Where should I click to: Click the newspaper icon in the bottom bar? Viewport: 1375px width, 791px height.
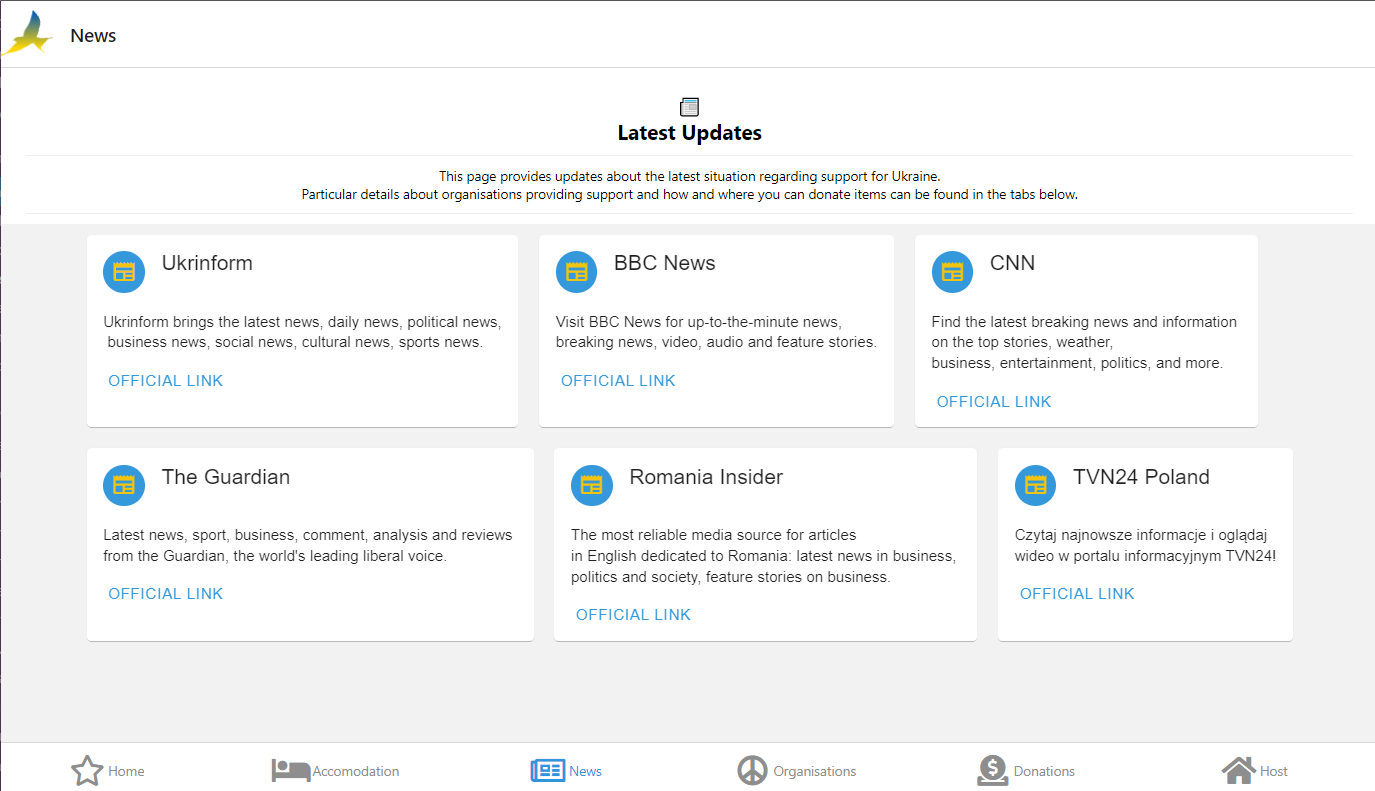coord(548,771)
